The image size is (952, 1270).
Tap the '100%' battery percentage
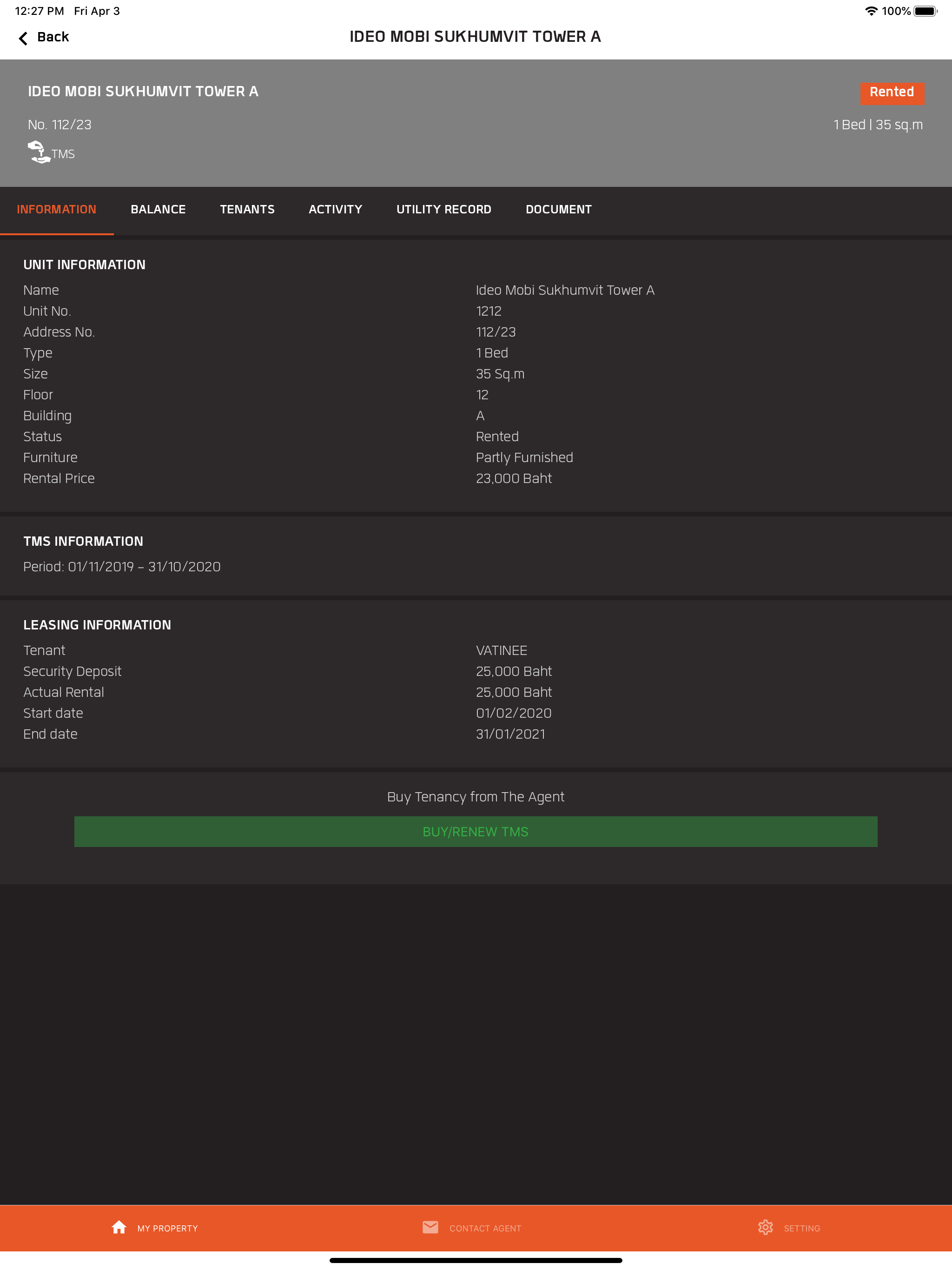(896, 11)
